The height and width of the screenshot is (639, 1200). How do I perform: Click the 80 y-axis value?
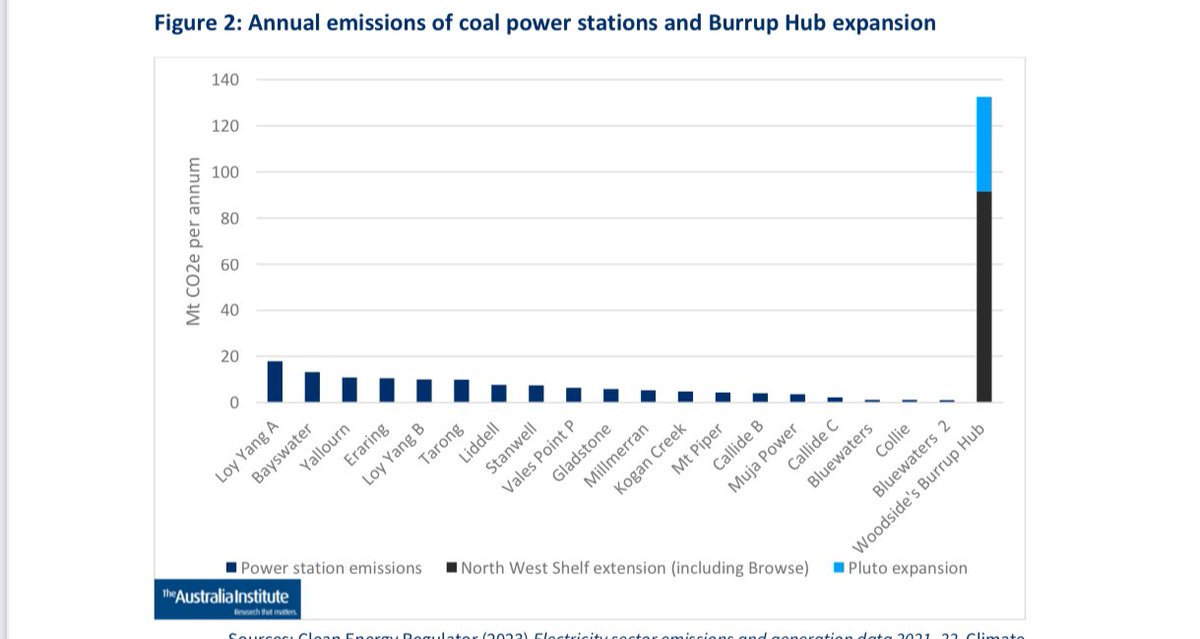point(230,219)
